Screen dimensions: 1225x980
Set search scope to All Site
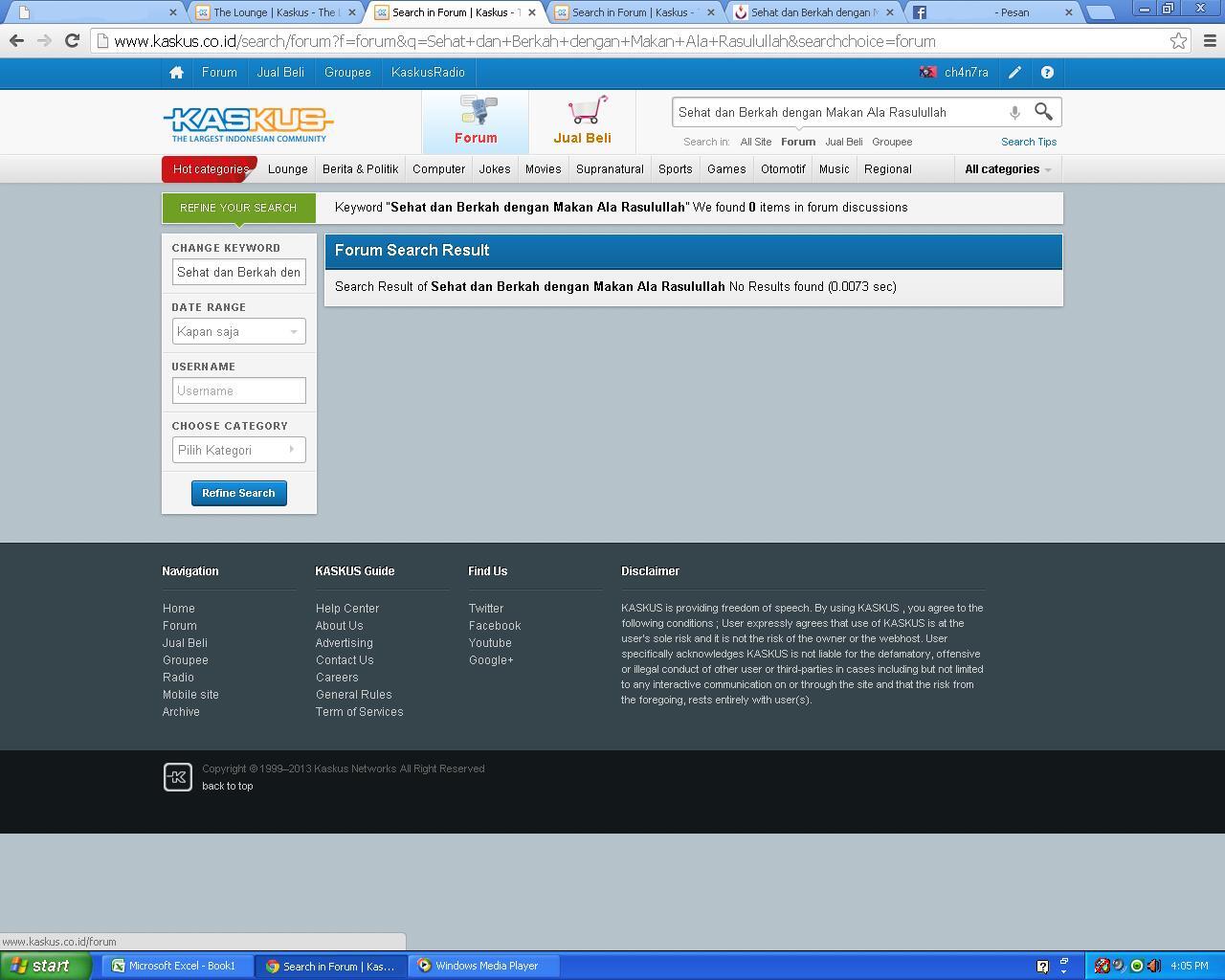click(x=756, y=142)
